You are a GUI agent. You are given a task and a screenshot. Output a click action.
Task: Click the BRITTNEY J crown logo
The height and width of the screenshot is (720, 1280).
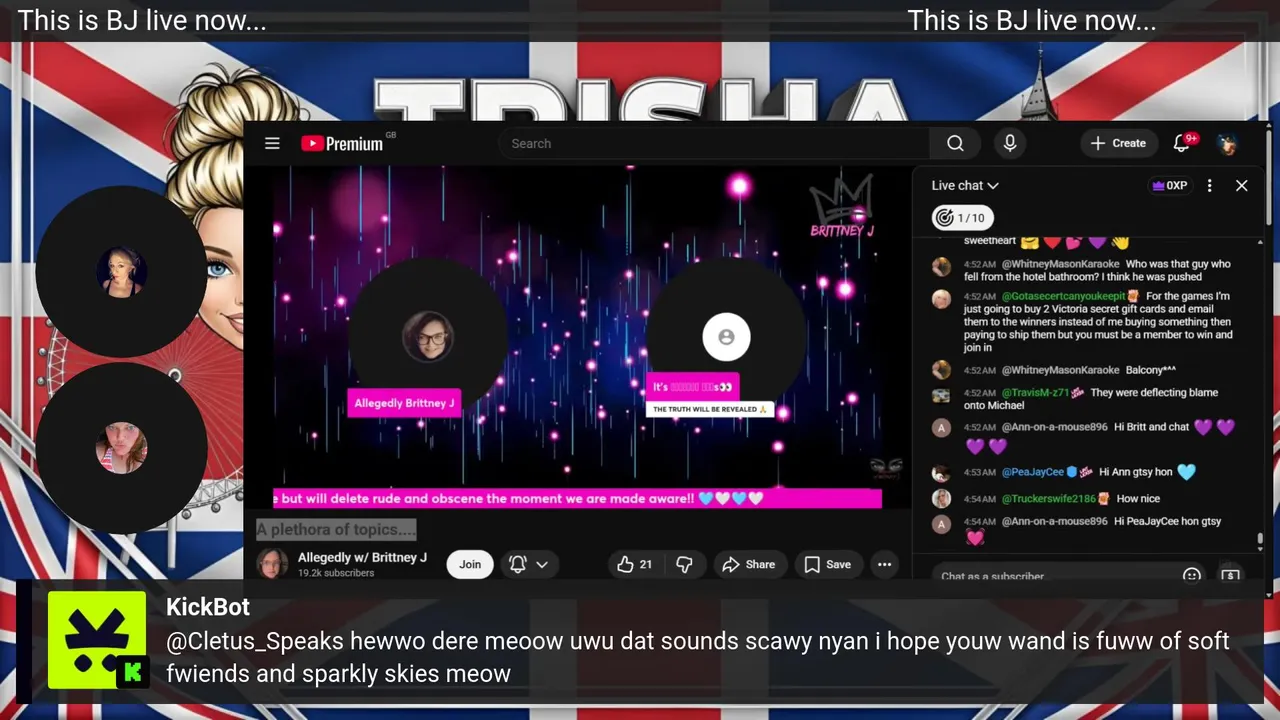(x=842, y=208)
